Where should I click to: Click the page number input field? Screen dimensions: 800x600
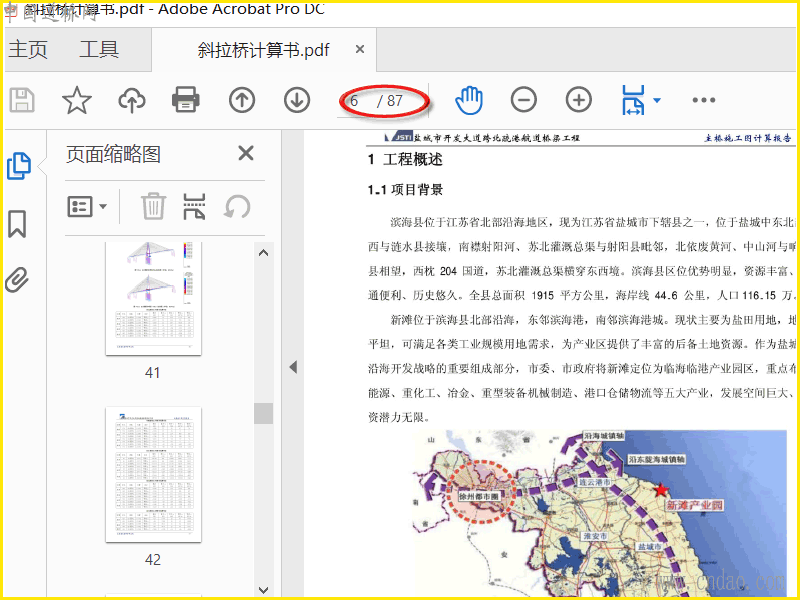click(358, 101)
